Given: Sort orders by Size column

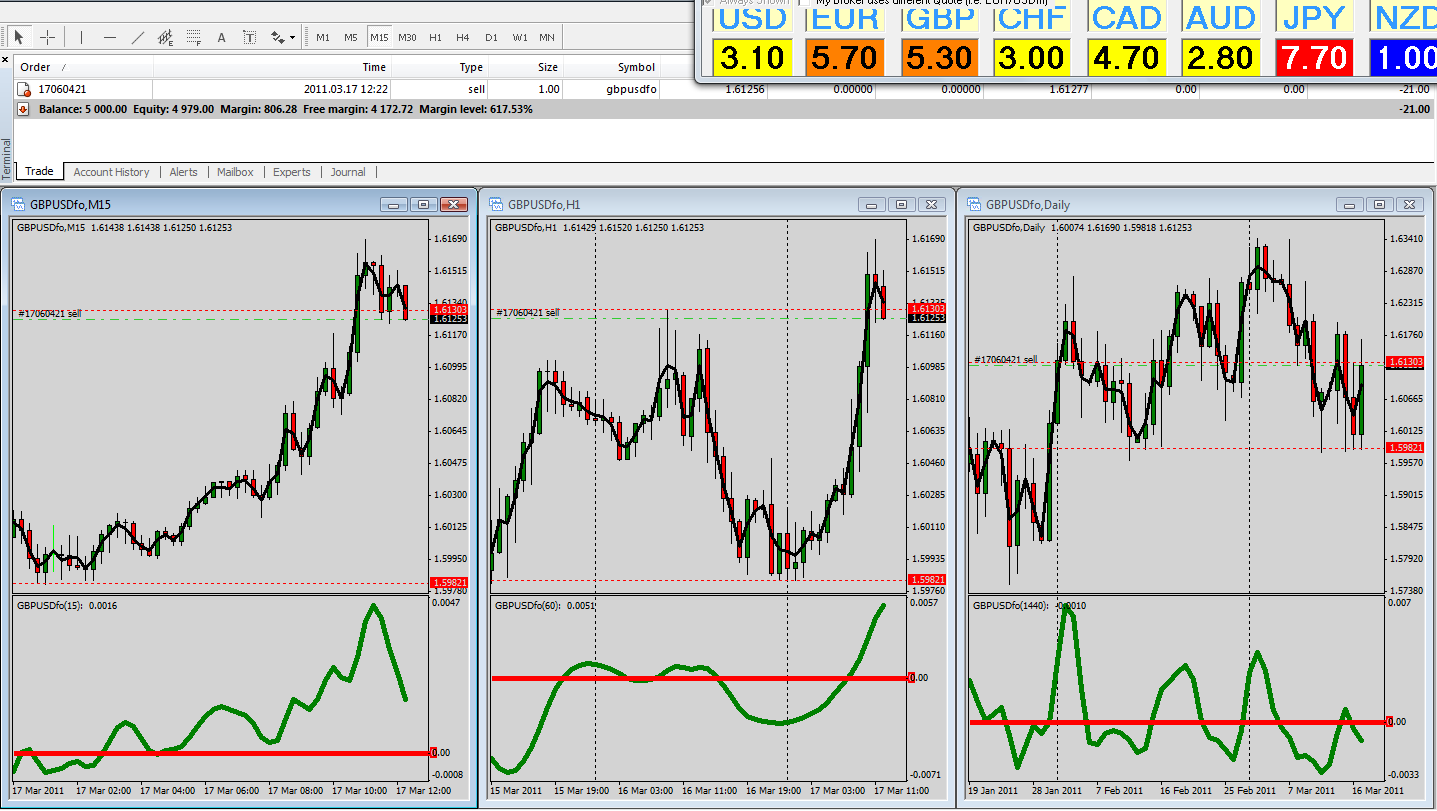Looking at the screenshot, I should (x=548, y=67).
